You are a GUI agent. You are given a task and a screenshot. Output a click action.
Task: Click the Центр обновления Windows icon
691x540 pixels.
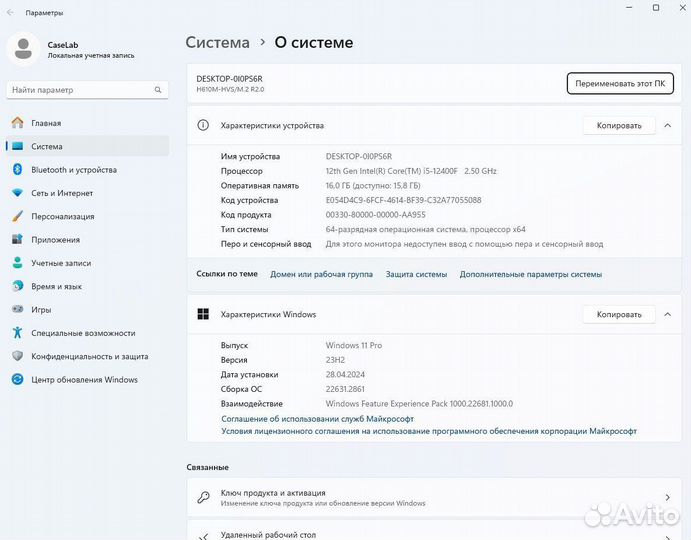point(18,380)
